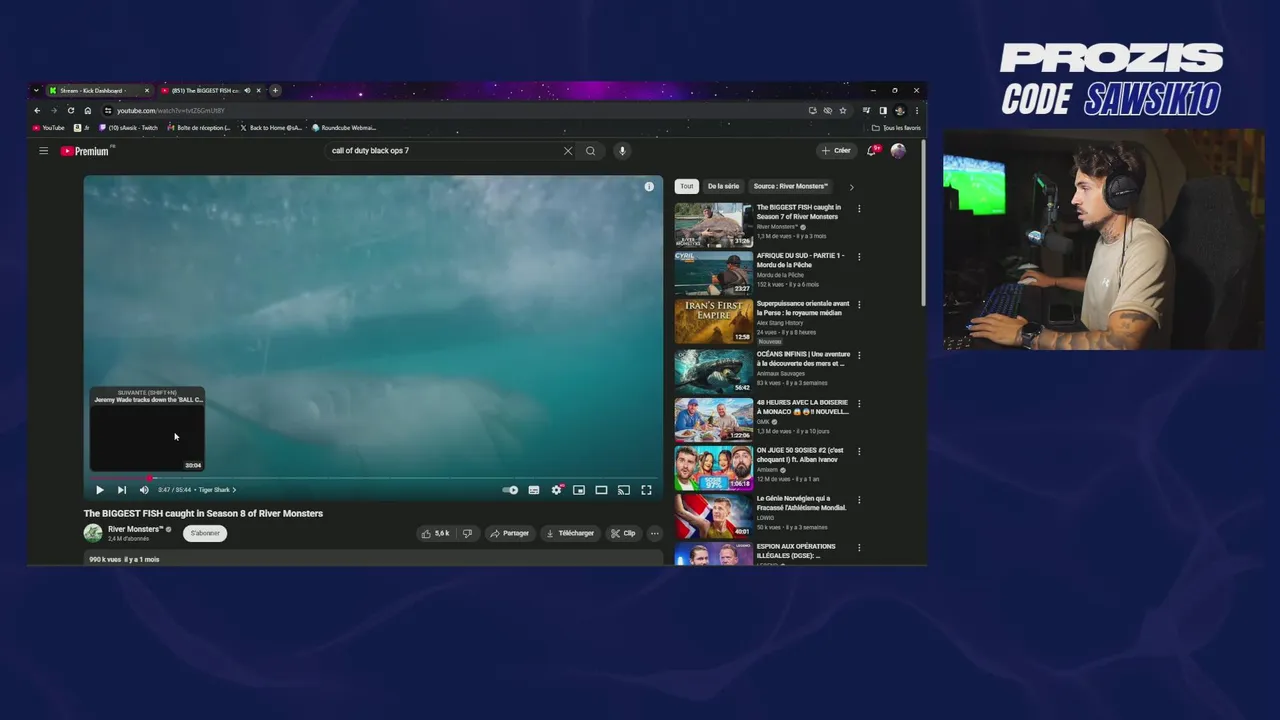Open options for Superpuissance orientale video
This screenshot has height=720, width=1280.
859,305
